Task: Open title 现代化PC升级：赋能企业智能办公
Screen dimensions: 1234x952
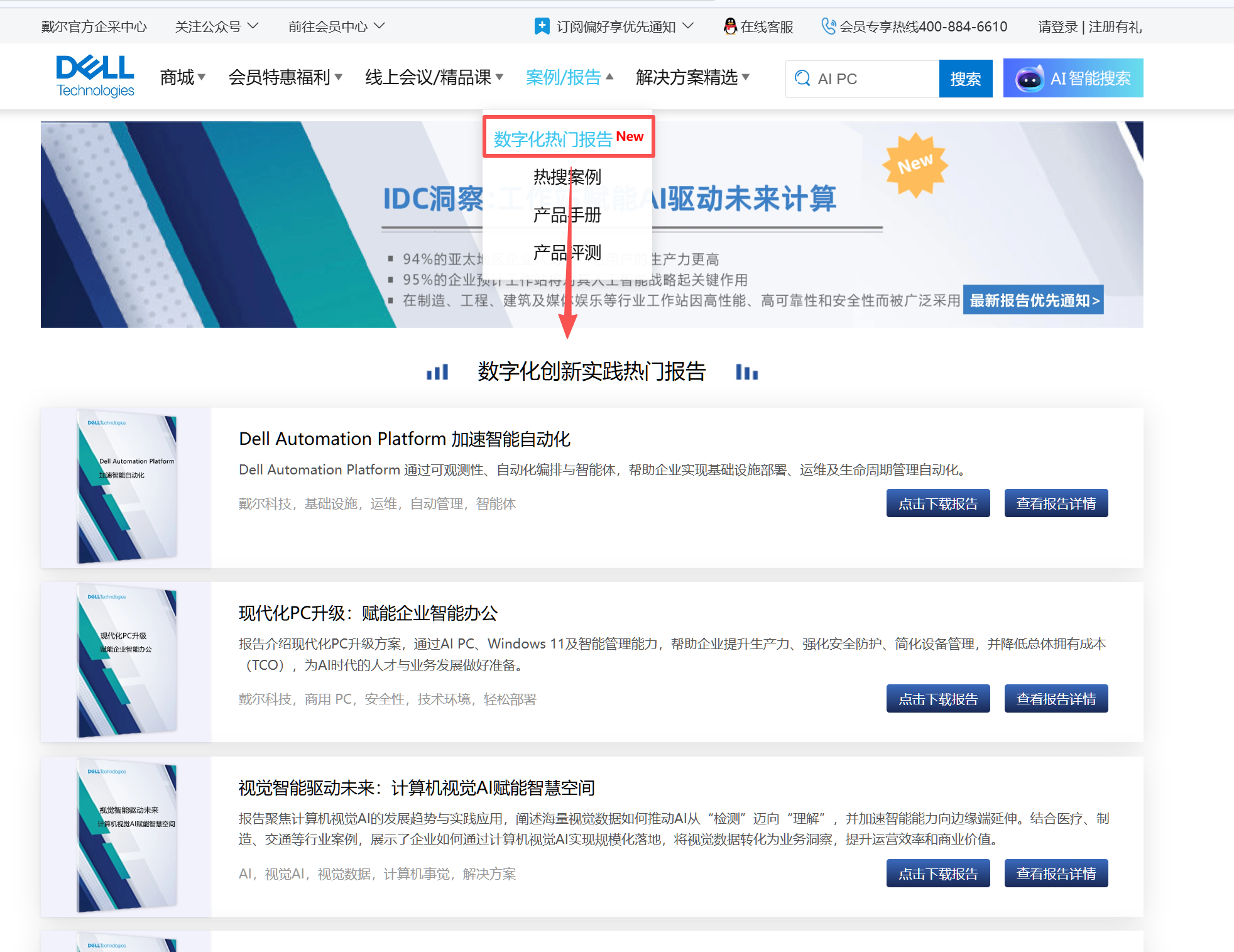Action: click(x=368, y=613)
